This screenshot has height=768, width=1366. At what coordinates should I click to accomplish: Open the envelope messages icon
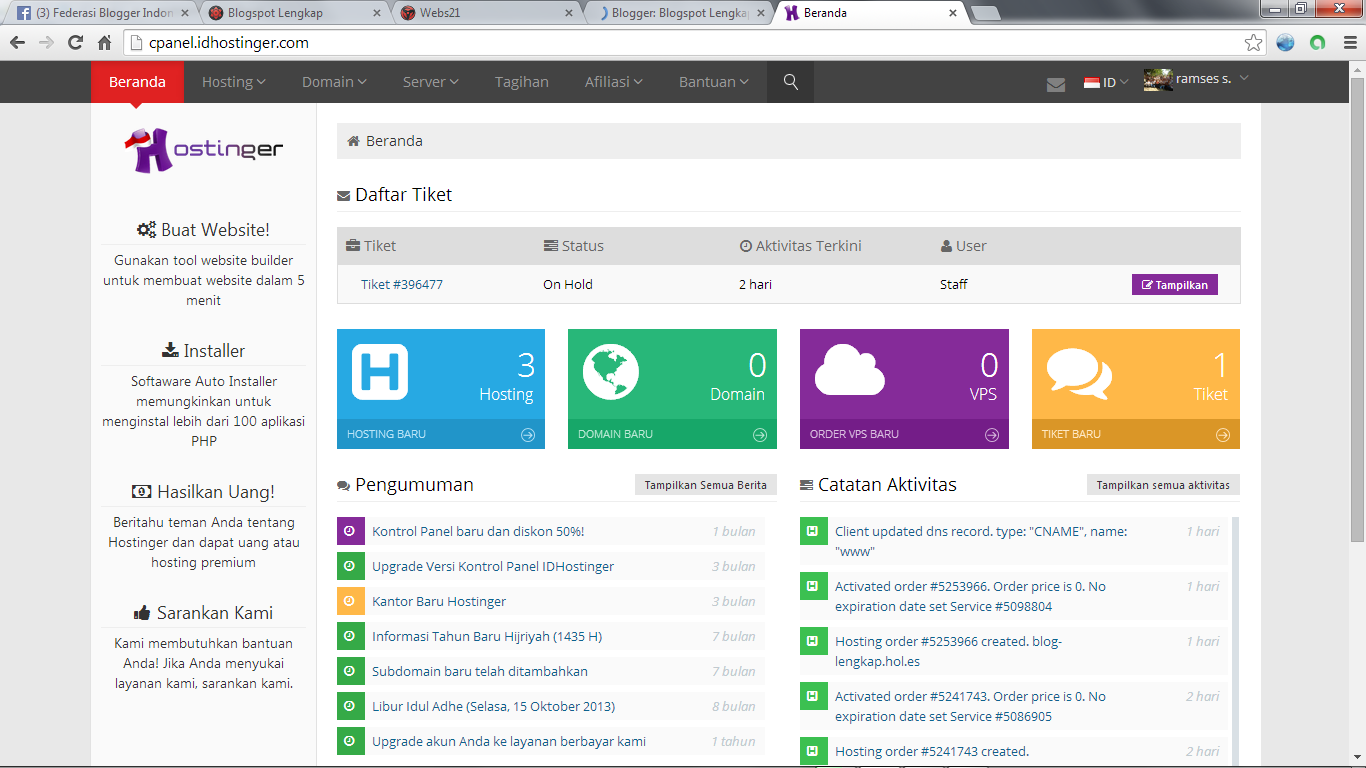coord(1056,84)
